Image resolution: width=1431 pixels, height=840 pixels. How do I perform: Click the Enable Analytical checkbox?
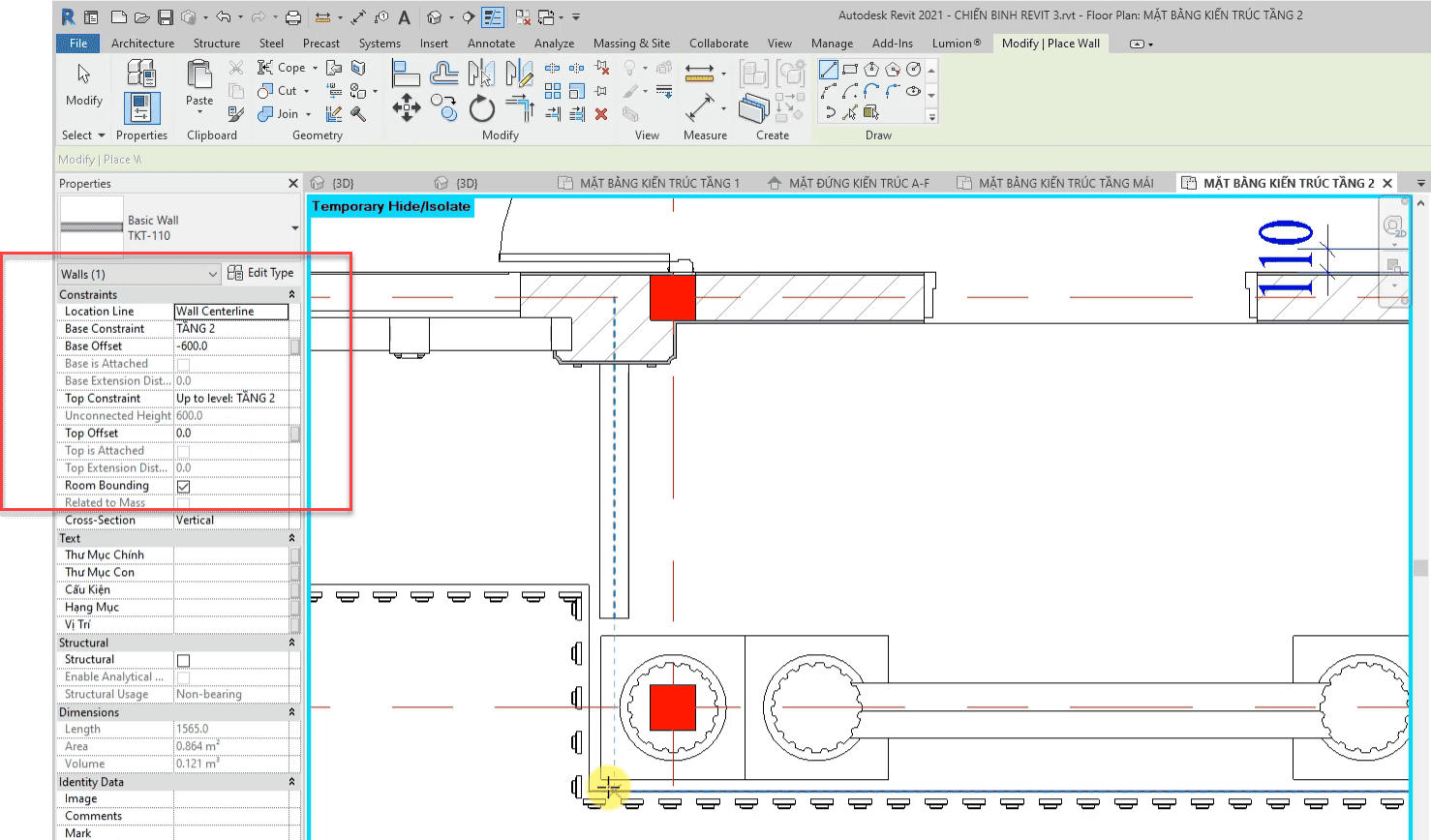pos(183,677)
